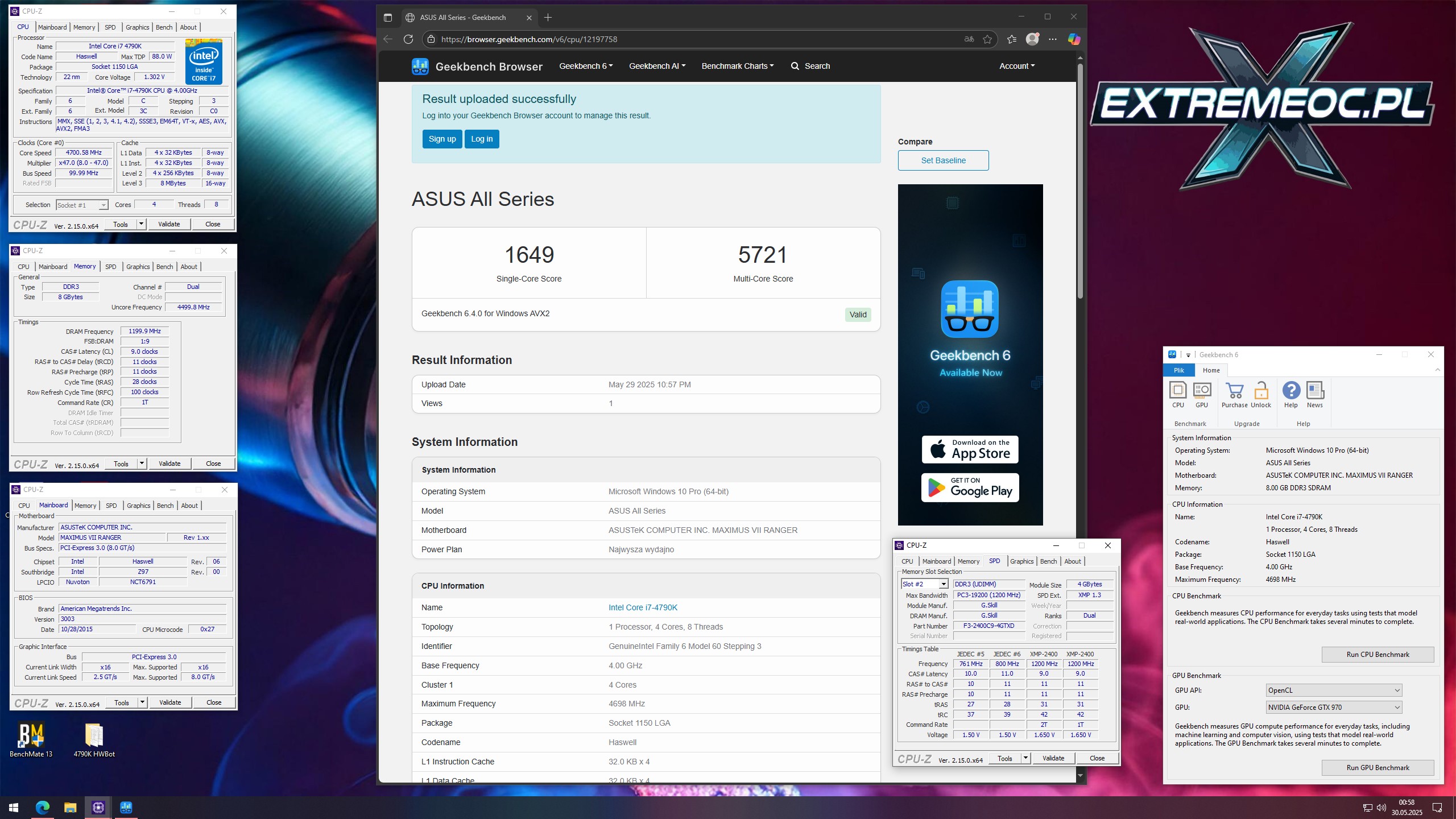Image resolution: width=1456 pixels, height=819 pixels.
Task: Select the Home ribbon tab in Geekbench 6
Action: coord(1211,370)
